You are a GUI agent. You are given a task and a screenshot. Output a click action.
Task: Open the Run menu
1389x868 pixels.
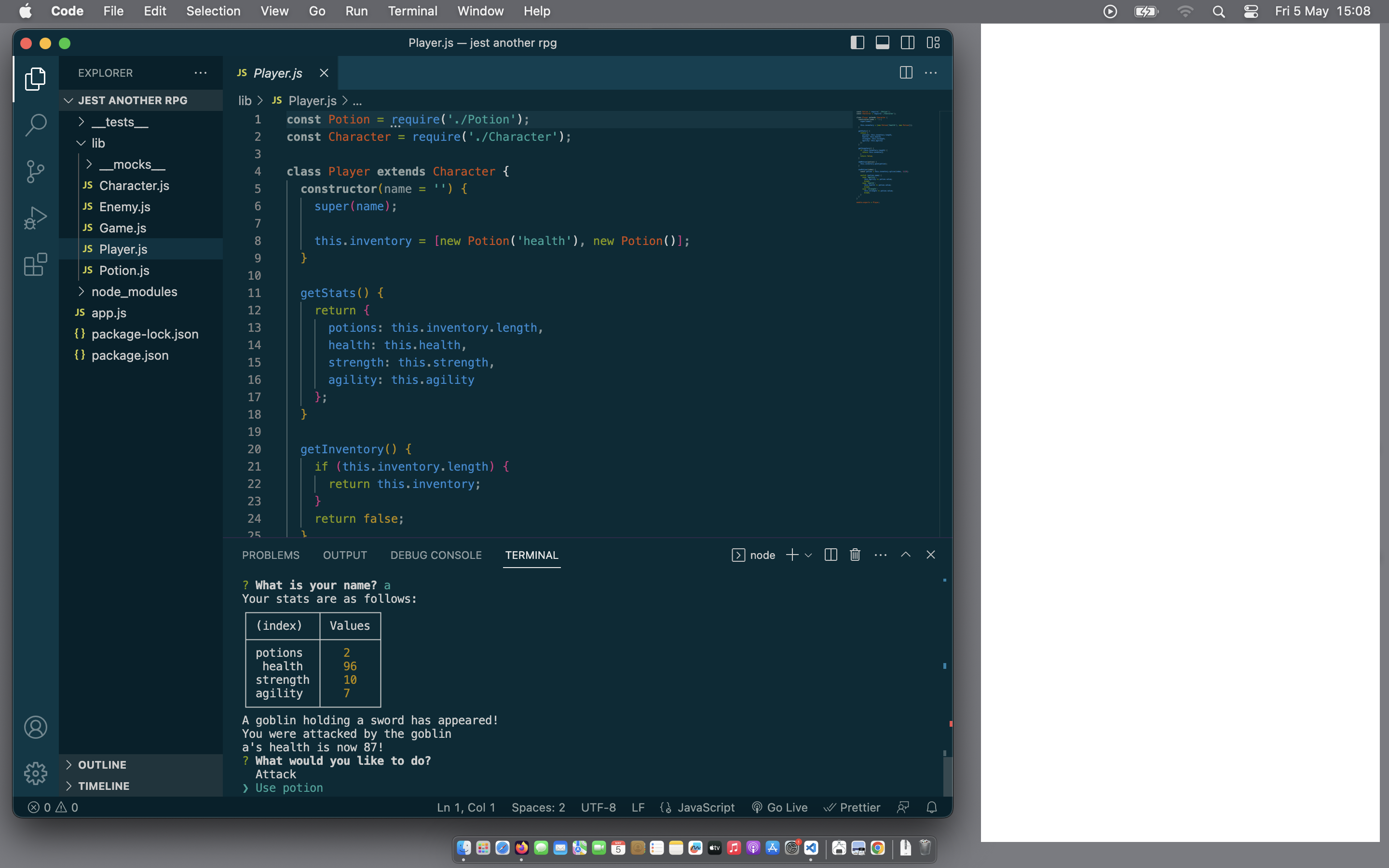point(356,11)
